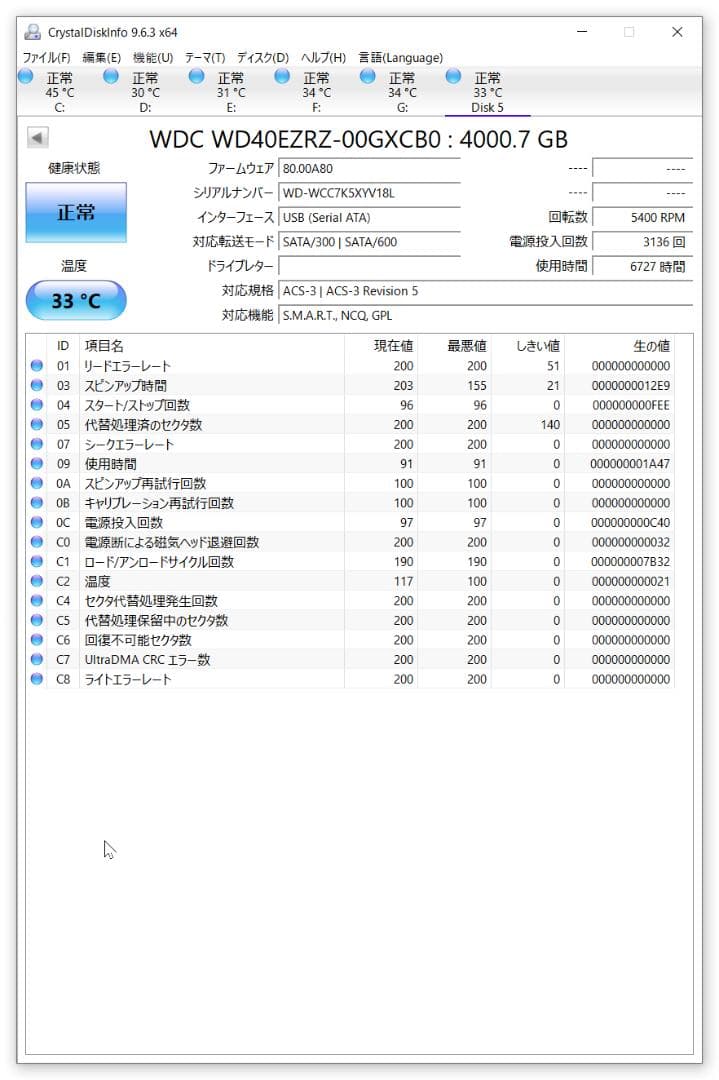Click the 最悪値 column header
The width and height of the screenshot is (719, 1080).
(455, 346)
